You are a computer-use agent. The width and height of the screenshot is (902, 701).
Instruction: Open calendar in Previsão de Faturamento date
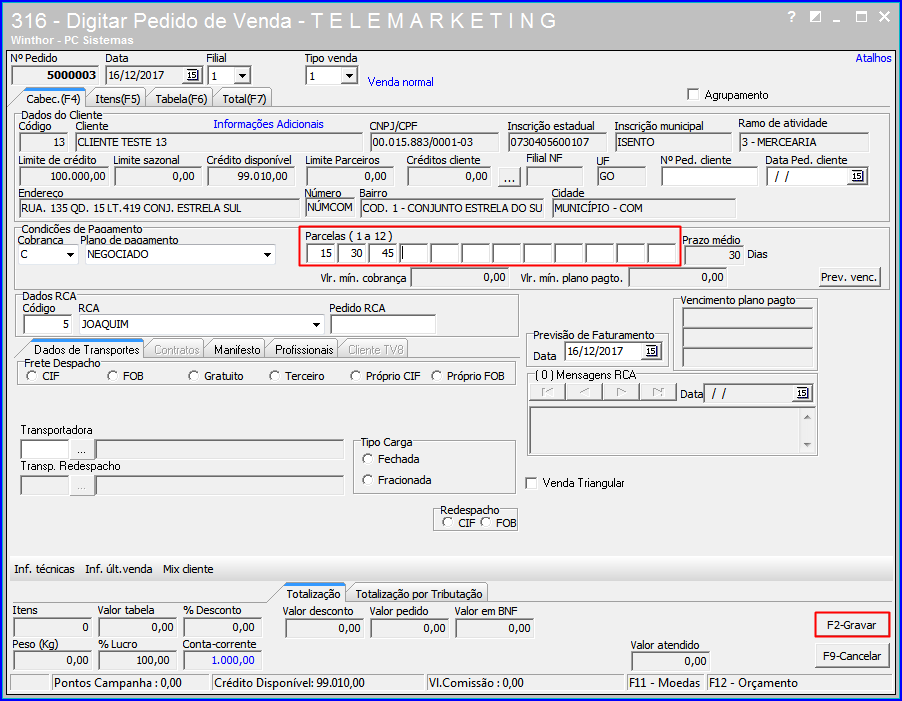point(651,351)
